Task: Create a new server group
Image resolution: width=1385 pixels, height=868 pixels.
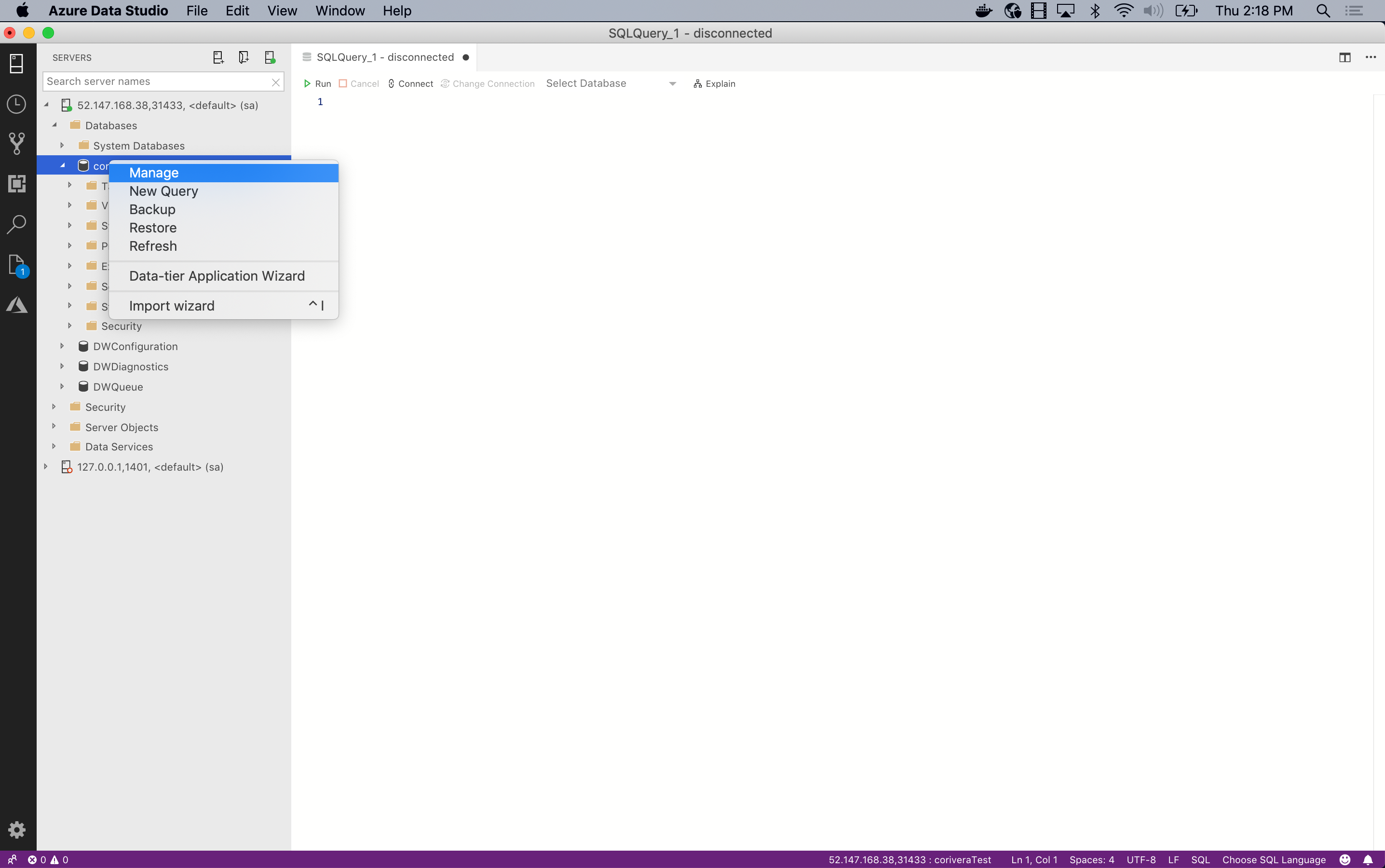Action: (x=243, y=57)
